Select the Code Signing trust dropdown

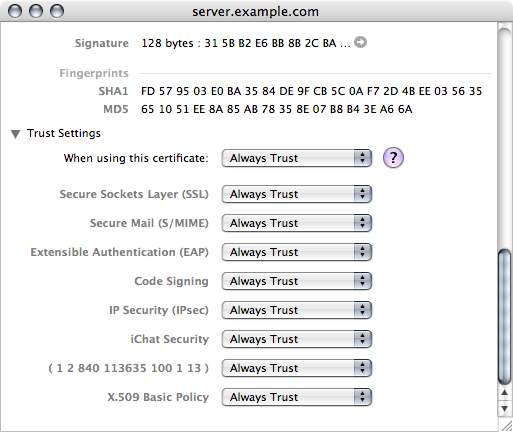coord(297,281)
